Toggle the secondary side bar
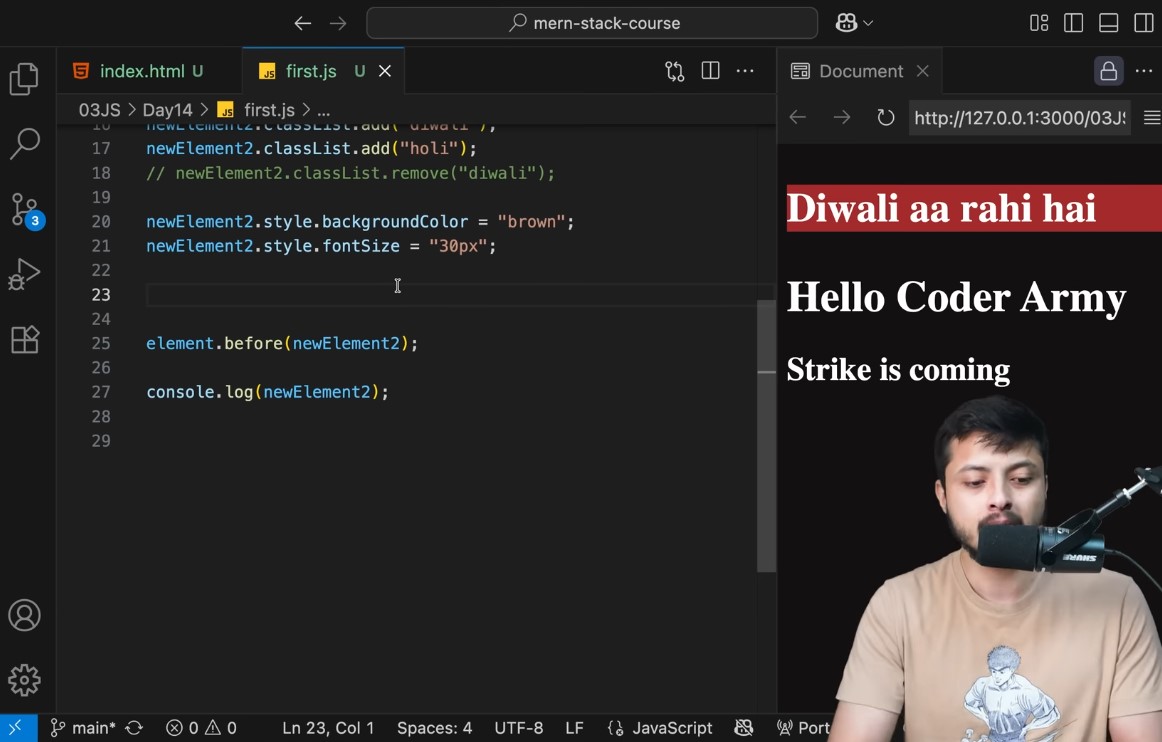The width and height of the screenshot is (1162, 742). tap(1143, 23)
